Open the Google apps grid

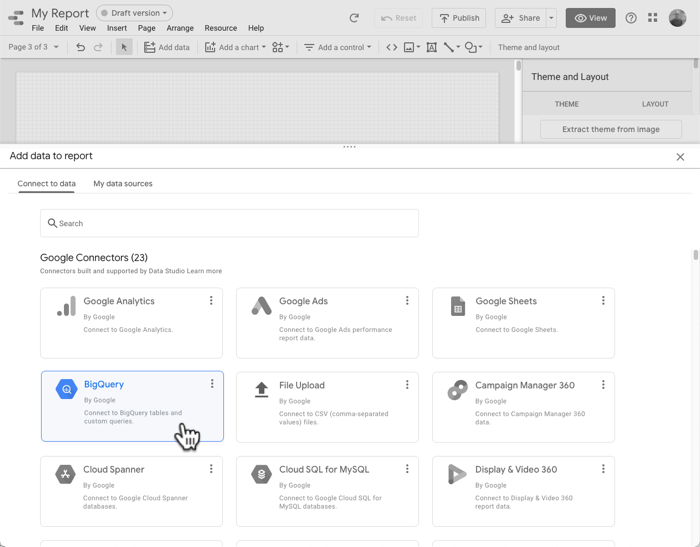[653, 18]
